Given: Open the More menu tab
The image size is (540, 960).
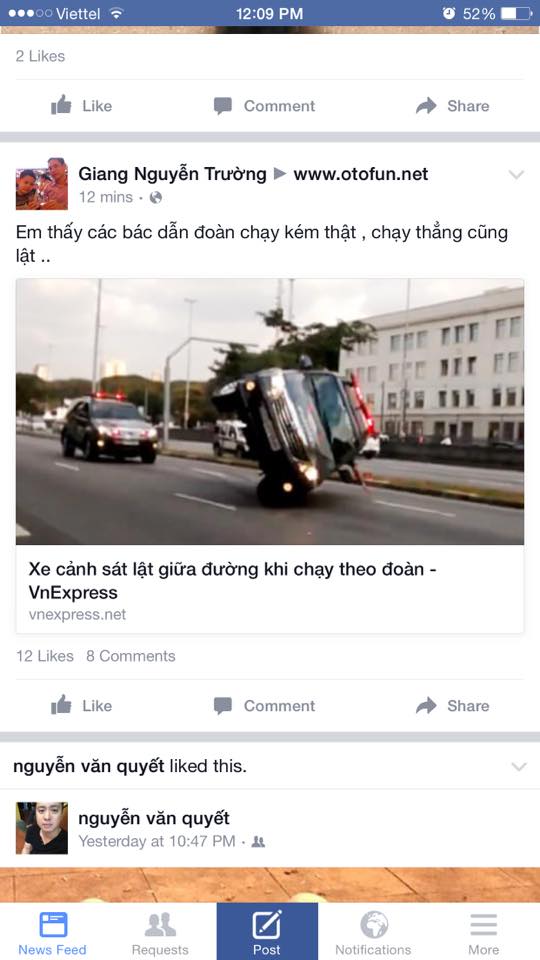Looking at the screenshot, I should click(483, 932).
